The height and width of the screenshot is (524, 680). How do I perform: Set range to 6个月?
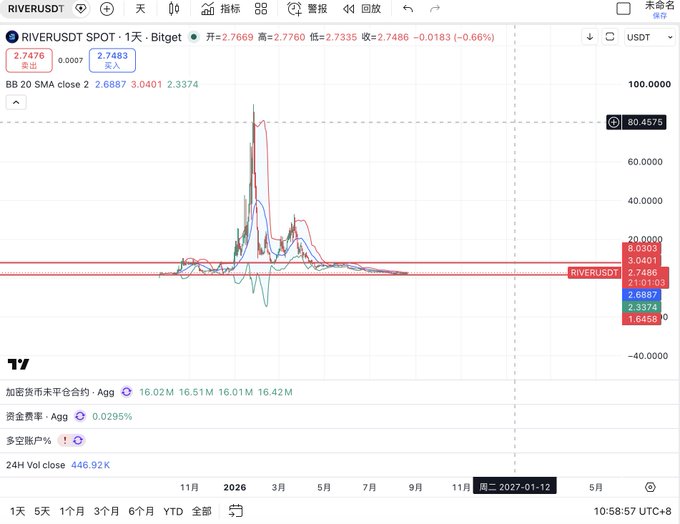141,511
